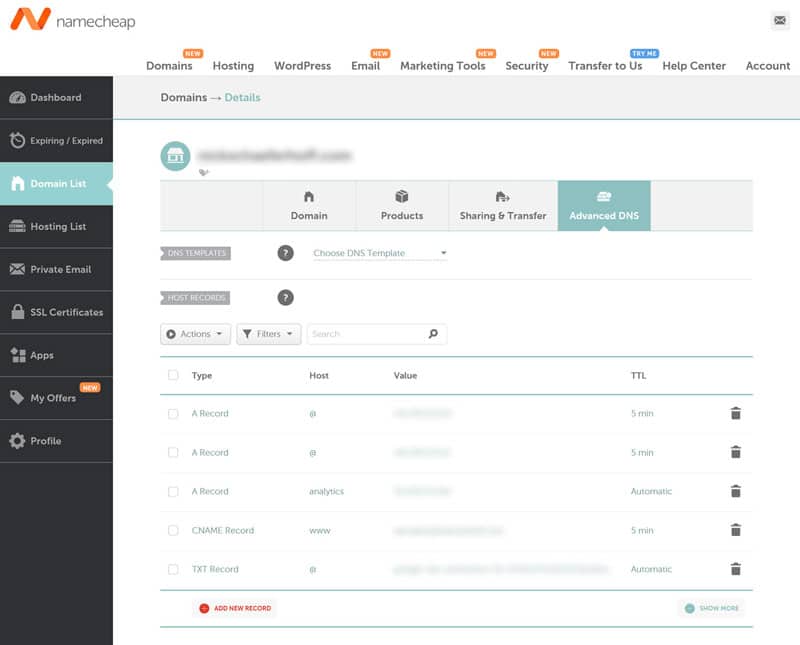Screen dimensions: 800x645
Task: Click the tag icon below the domain name
Action: pos(204,172)
